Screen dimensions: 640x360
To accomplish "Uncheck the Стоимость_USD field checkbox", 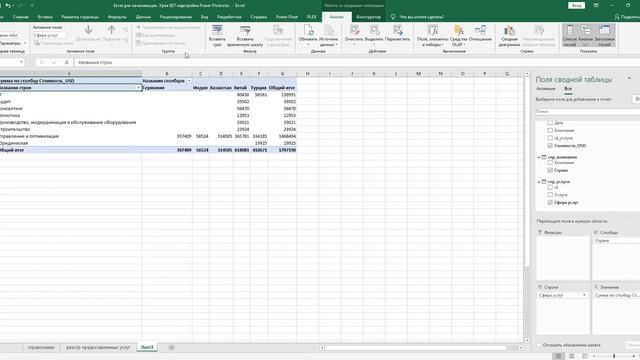I will (x=550, y=146).
